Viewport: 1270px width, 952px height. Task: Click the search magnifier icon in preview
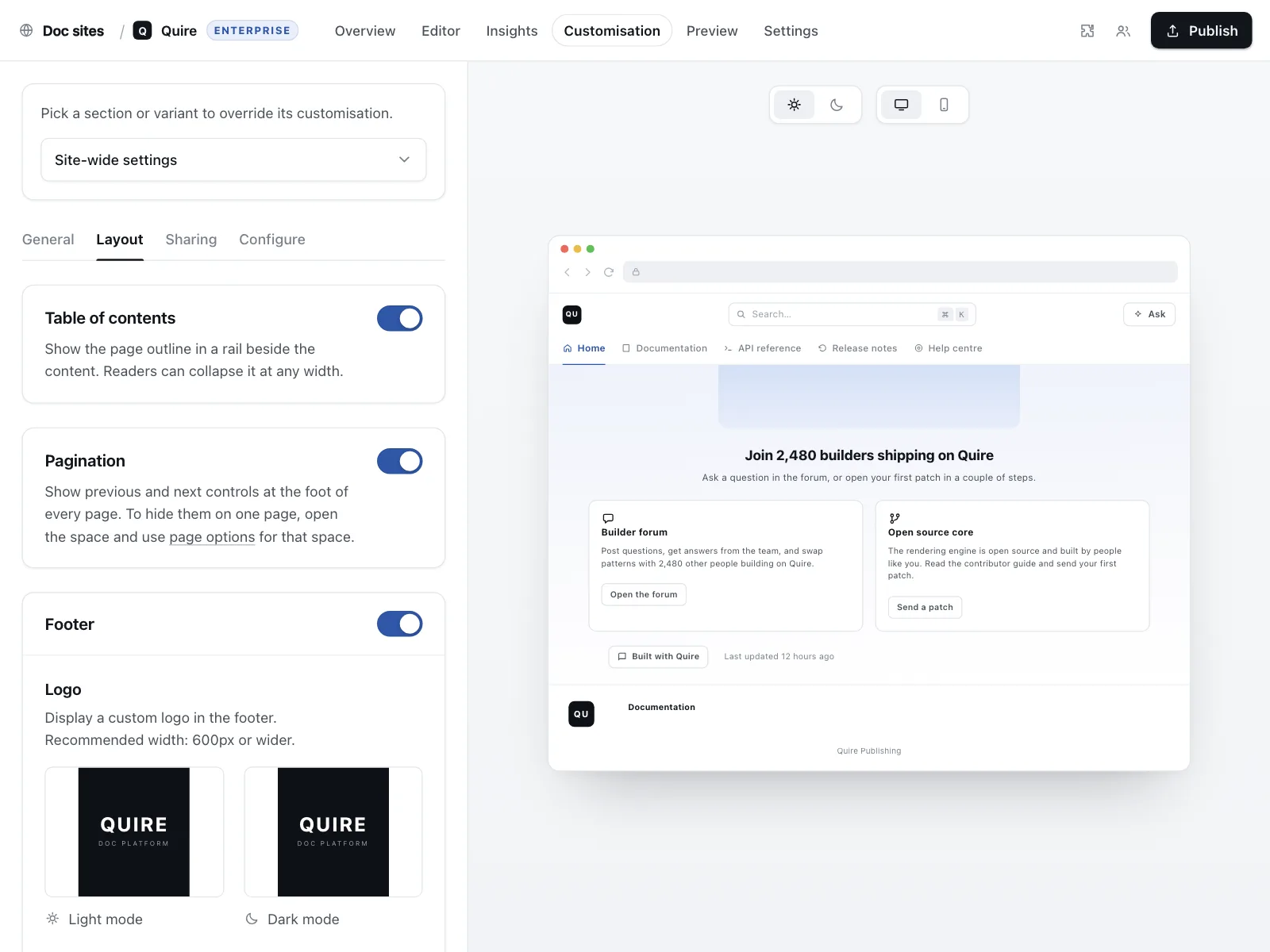pyautogui.click(x=741, y=314)
